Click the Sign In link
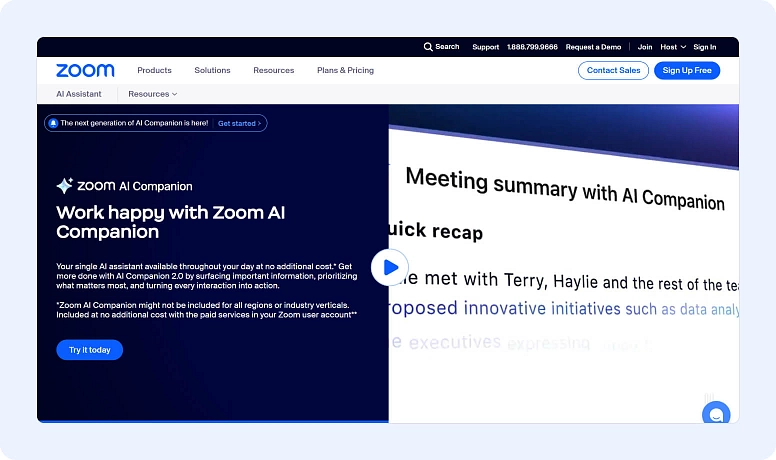 [705, 47]
